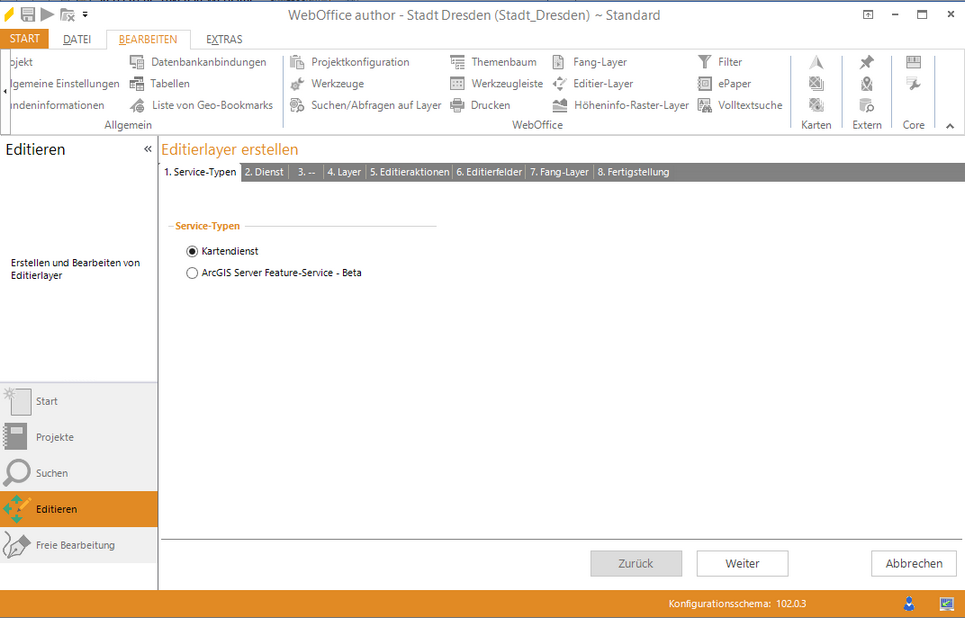965x618 pixels.
Task: Click the map with eye icon in Karten
Action: [x=816, y=105]
